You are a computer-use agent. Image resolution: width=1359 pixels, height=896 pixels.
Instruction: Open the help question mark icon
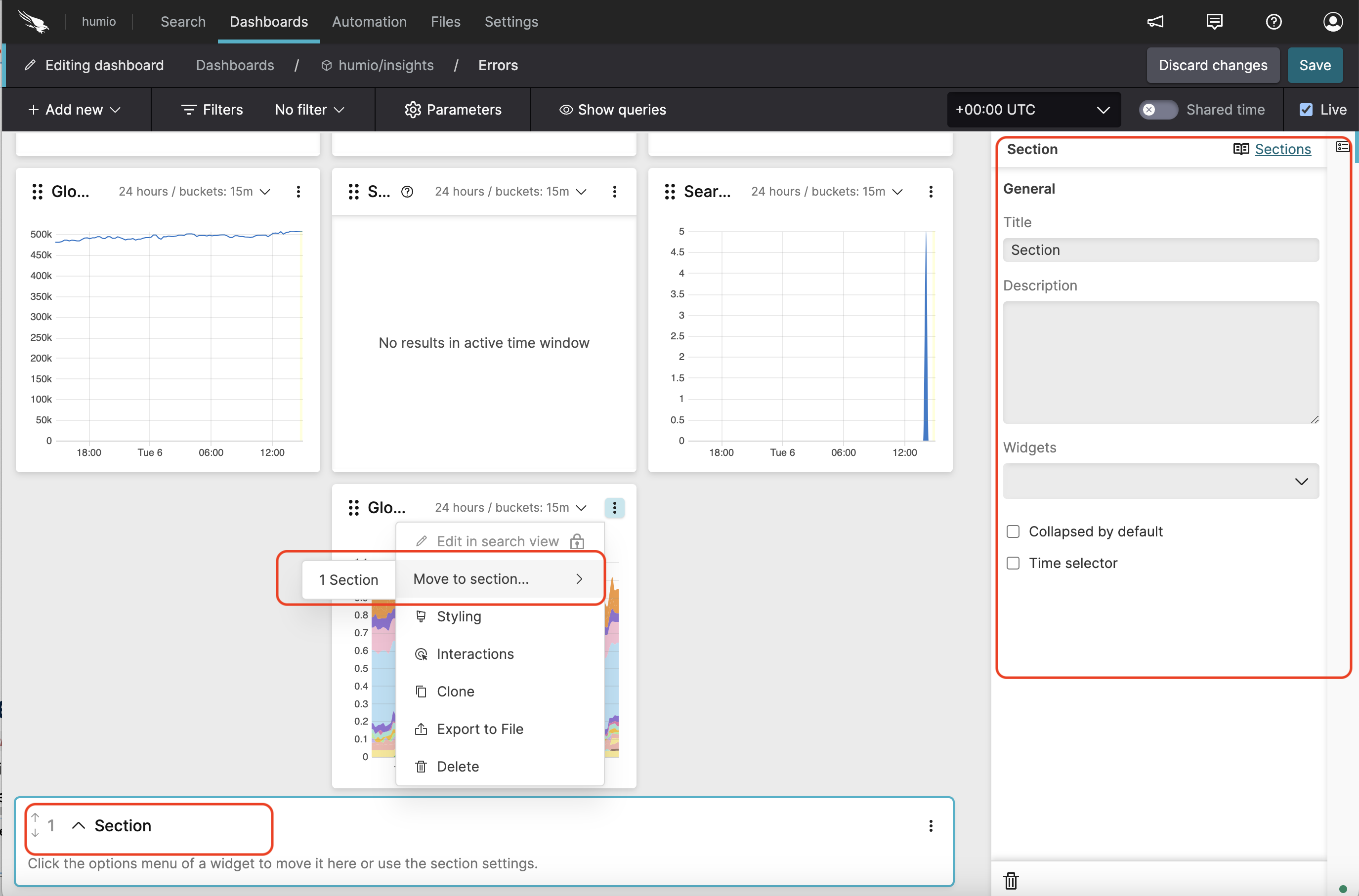(1273, 22)
